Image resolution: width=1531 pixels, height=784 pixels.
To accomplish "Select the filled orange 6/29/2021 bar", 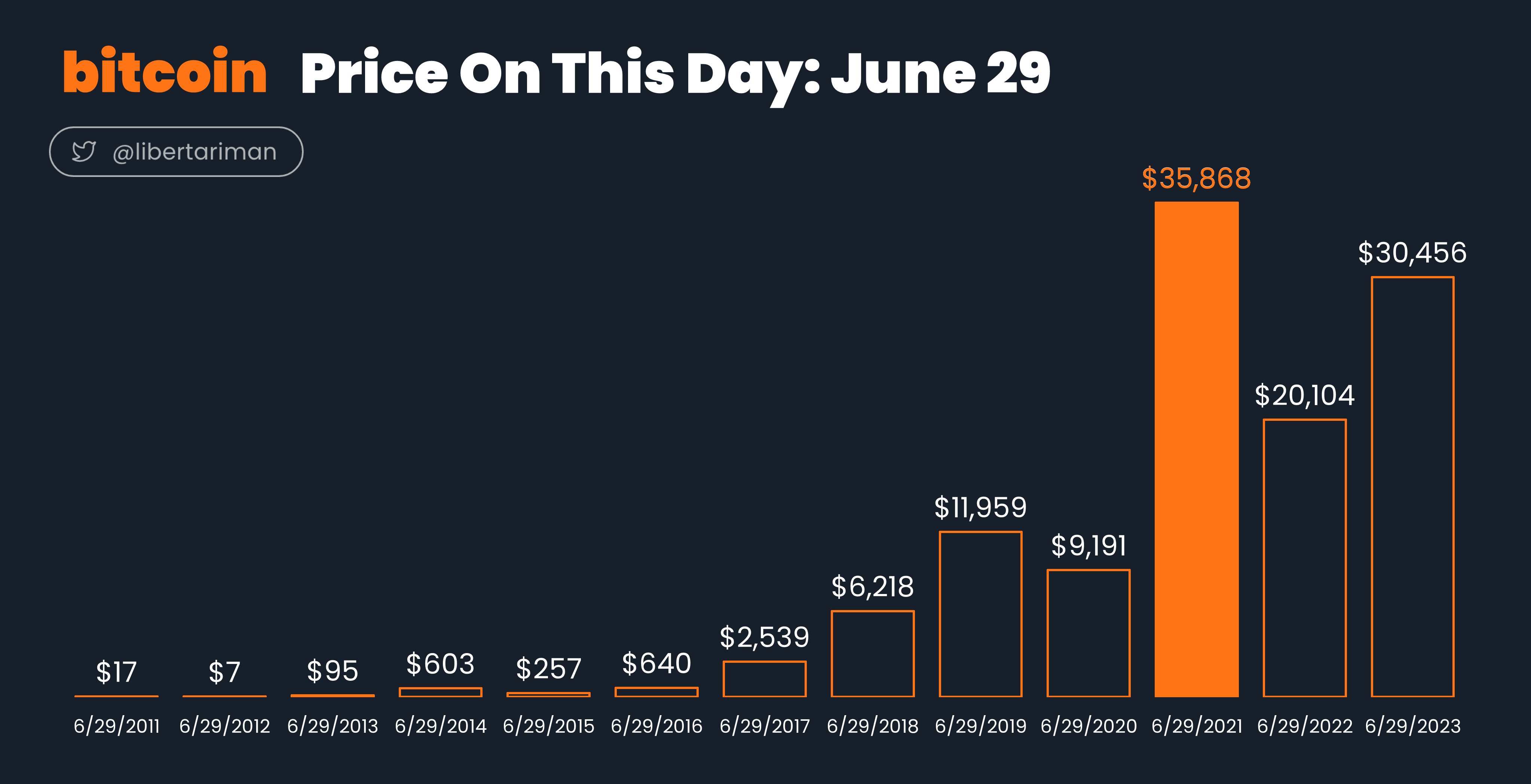I will 1196,449.
